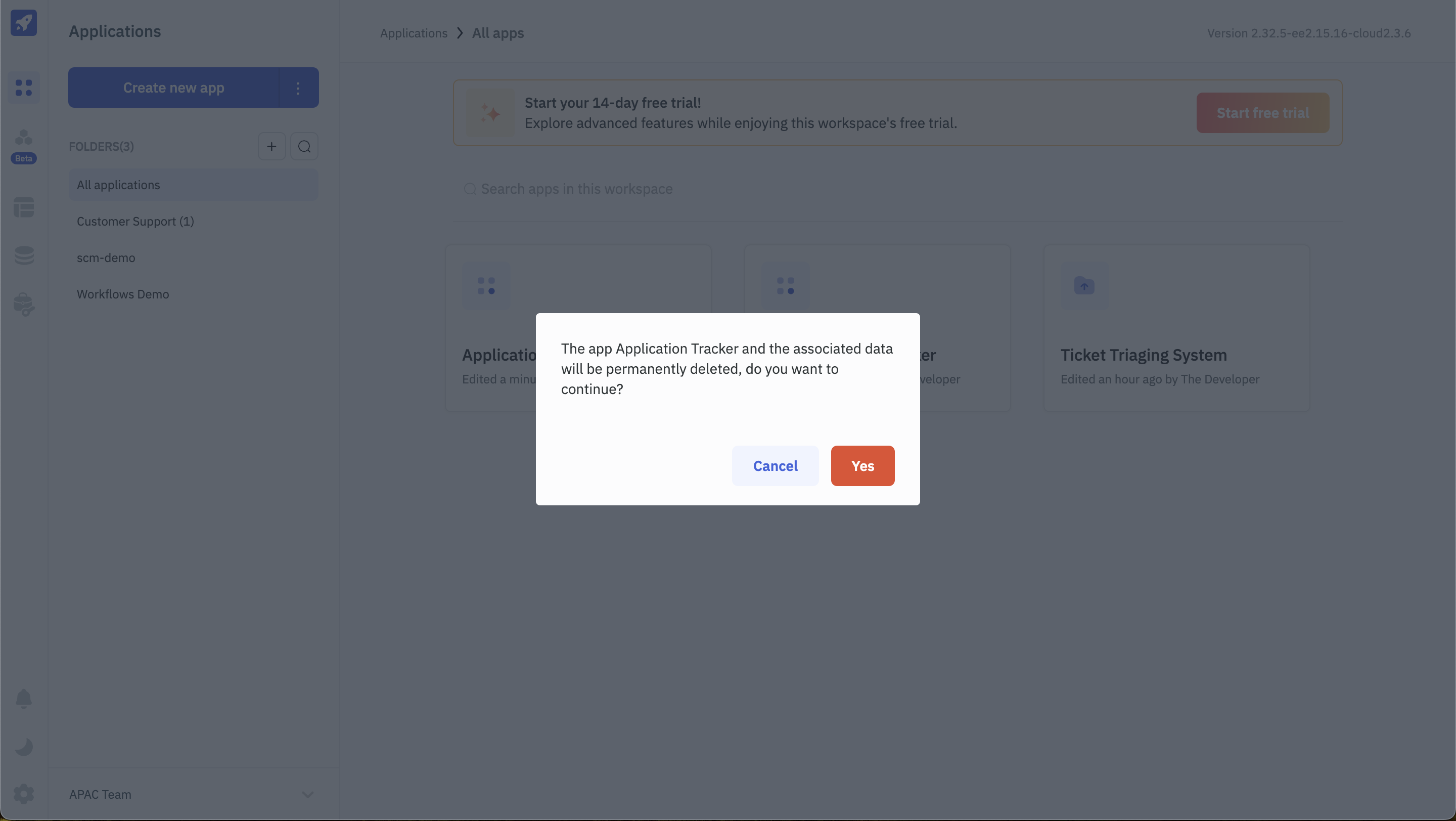The width and height of the screenshot is (1456, 821).
Task: Open the Data sources stack icon
Action: coord(24,255)
